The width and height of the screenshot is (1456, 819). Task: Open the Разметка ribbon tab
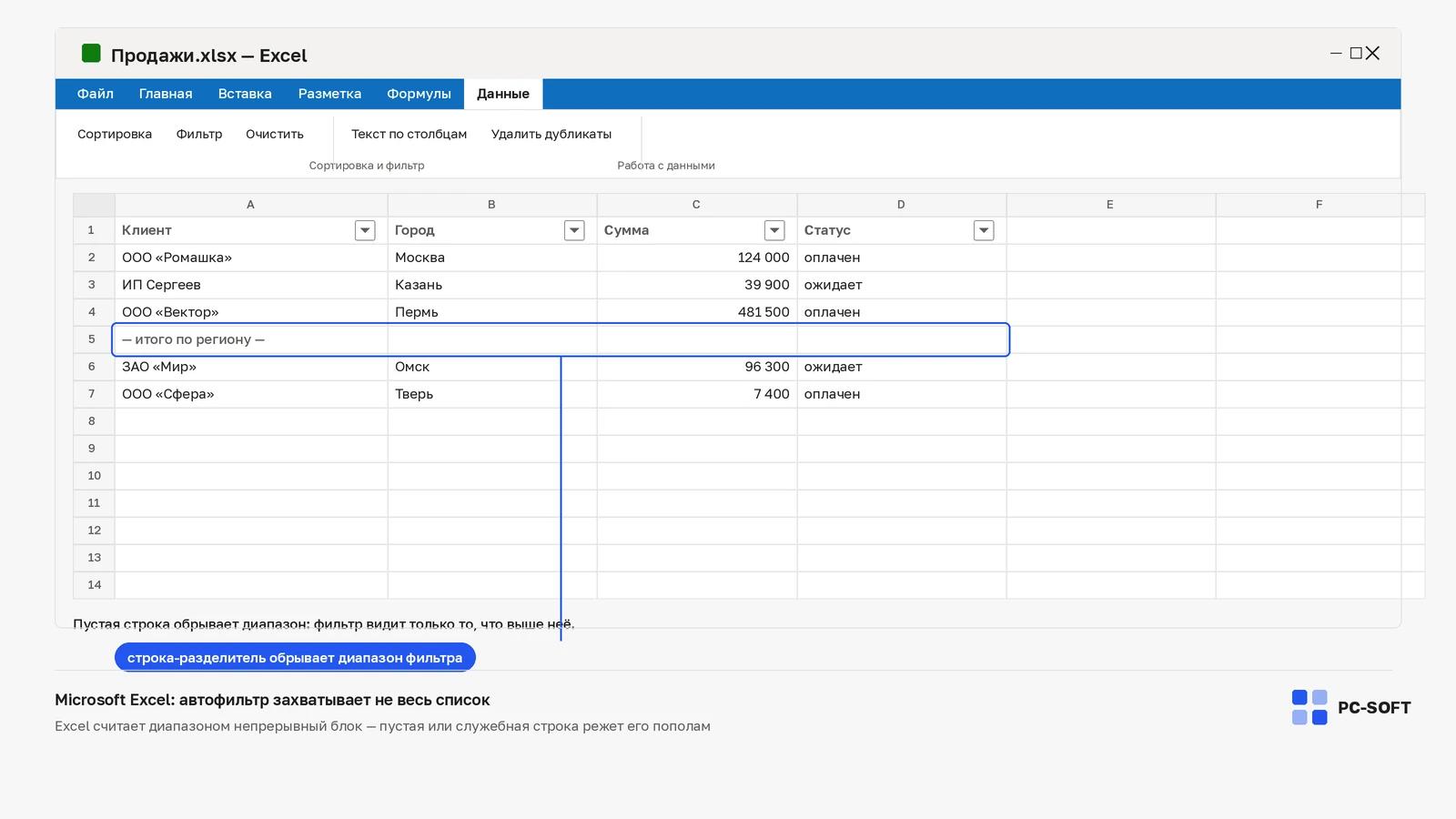329,94
